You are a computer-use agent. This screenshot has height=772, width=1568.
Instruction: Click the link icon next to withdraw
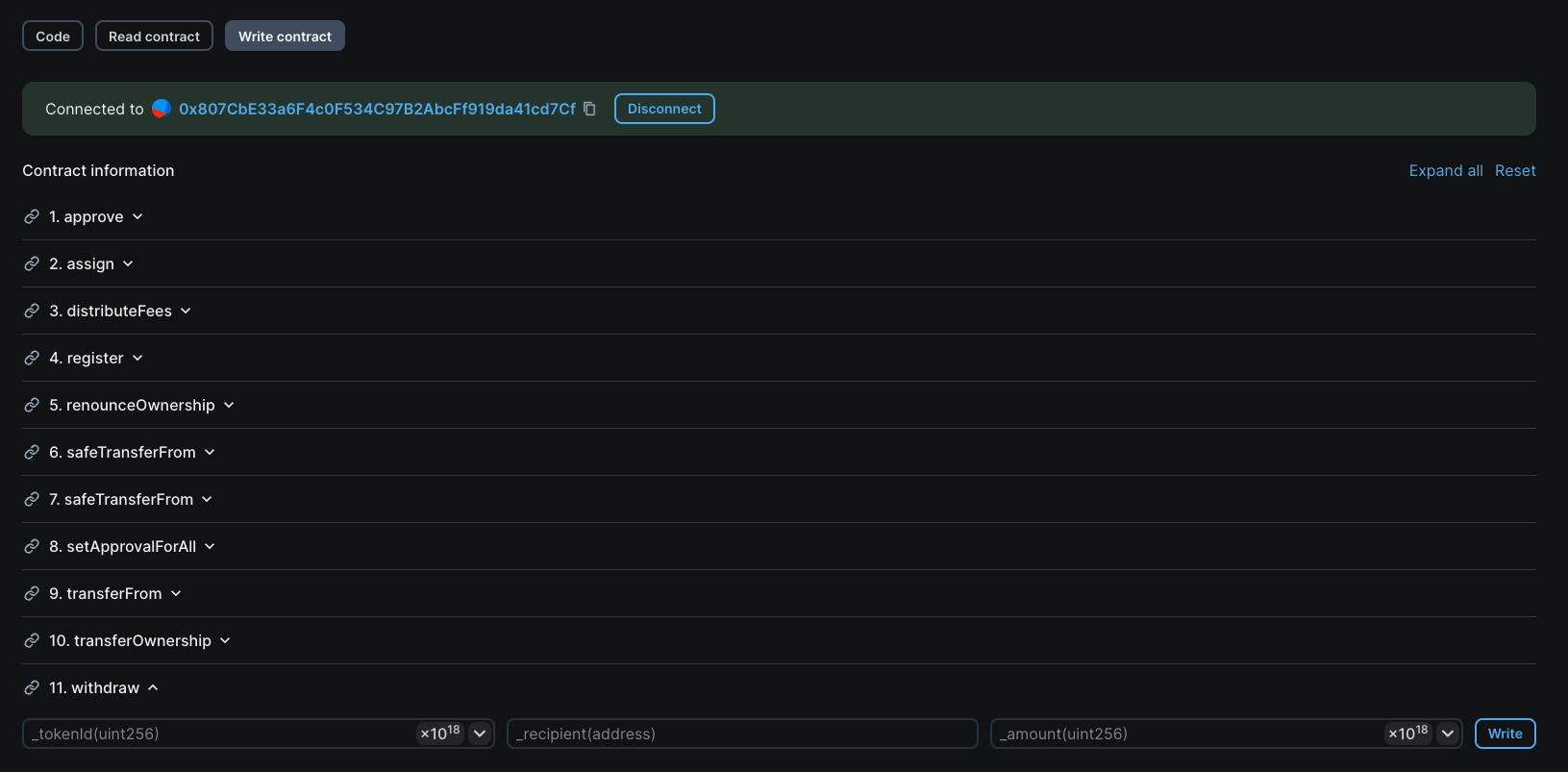click(32, 687)
